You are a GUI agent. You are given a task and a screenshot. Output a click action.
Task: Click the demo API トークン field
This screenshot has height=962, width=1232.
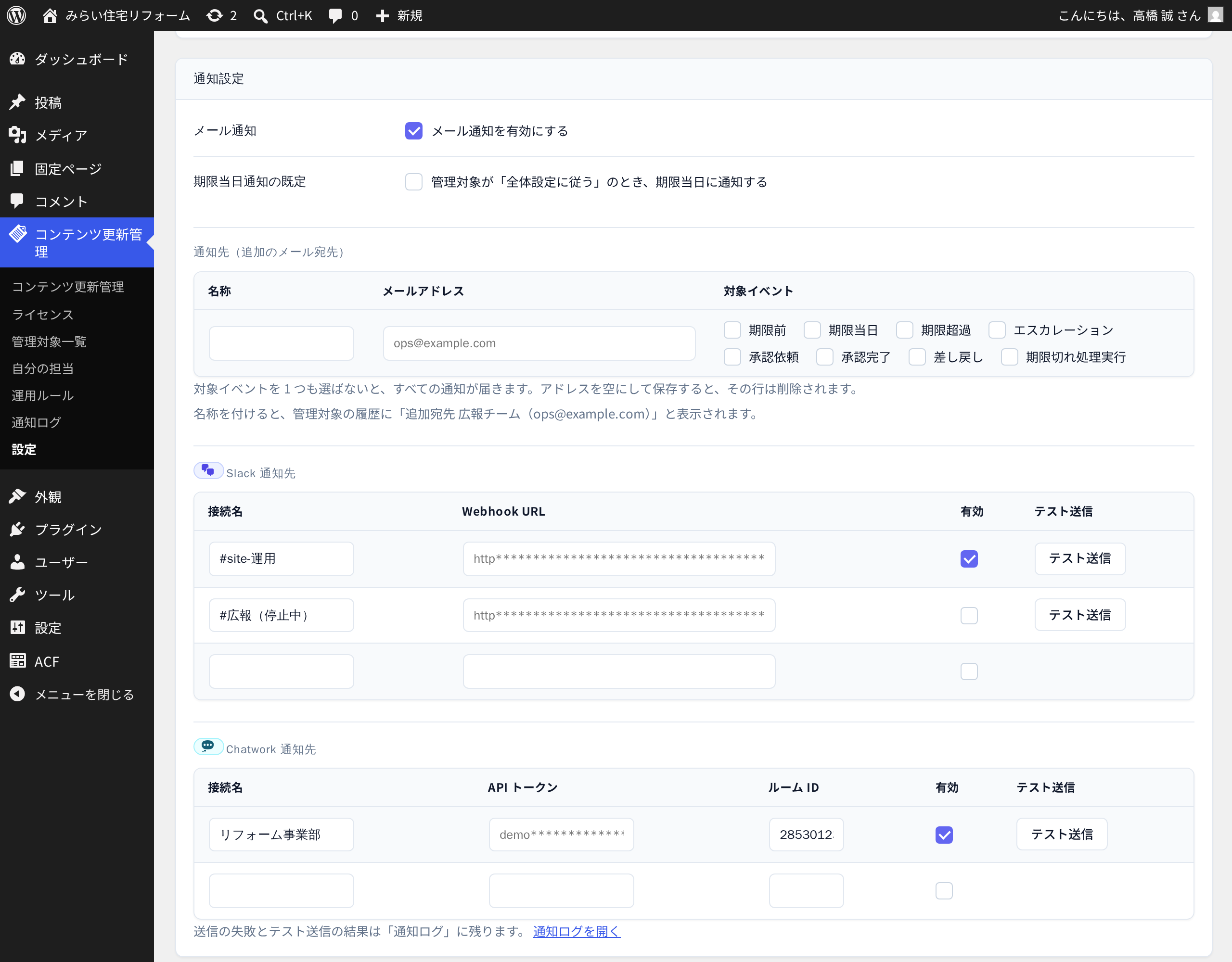coord(561,835)
